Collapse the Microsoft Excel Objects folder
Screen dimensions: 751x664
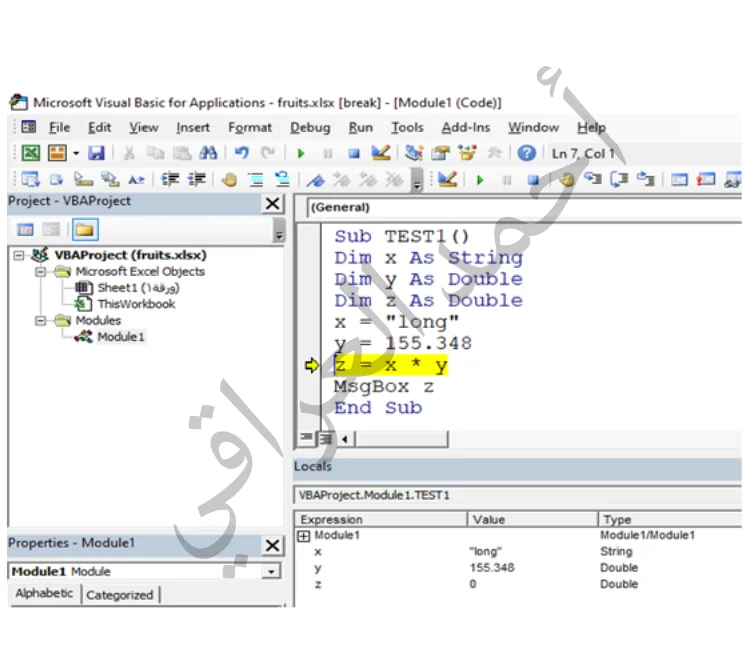[x=41, y=272]
